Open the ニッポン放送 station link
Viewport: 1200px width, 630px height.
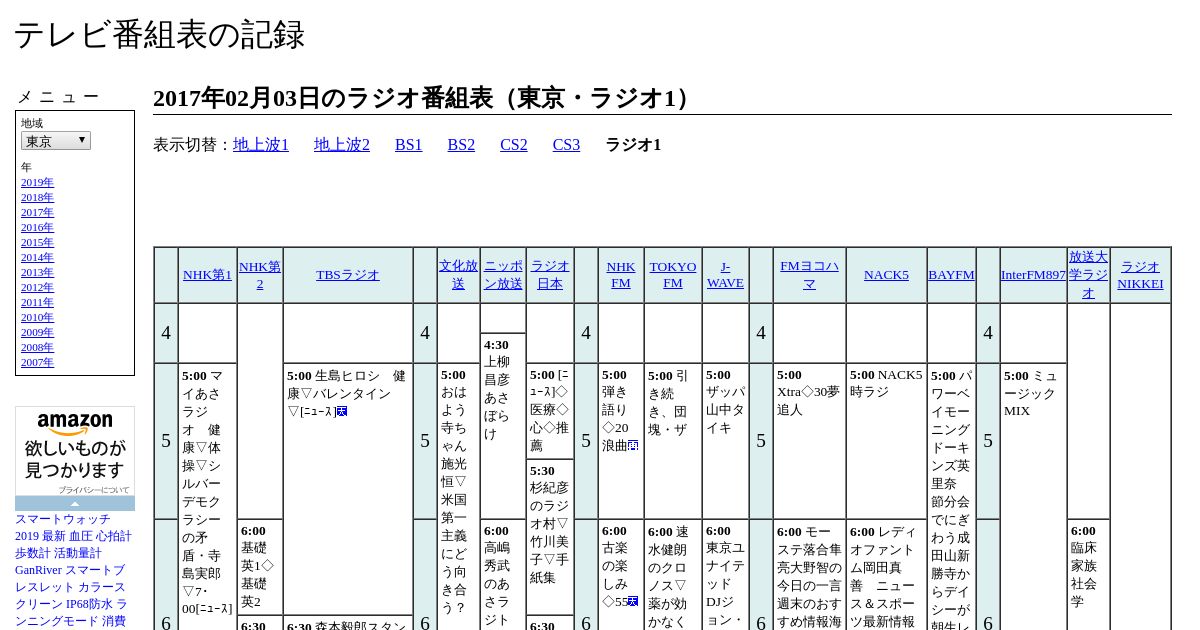(x=503, y=275)
